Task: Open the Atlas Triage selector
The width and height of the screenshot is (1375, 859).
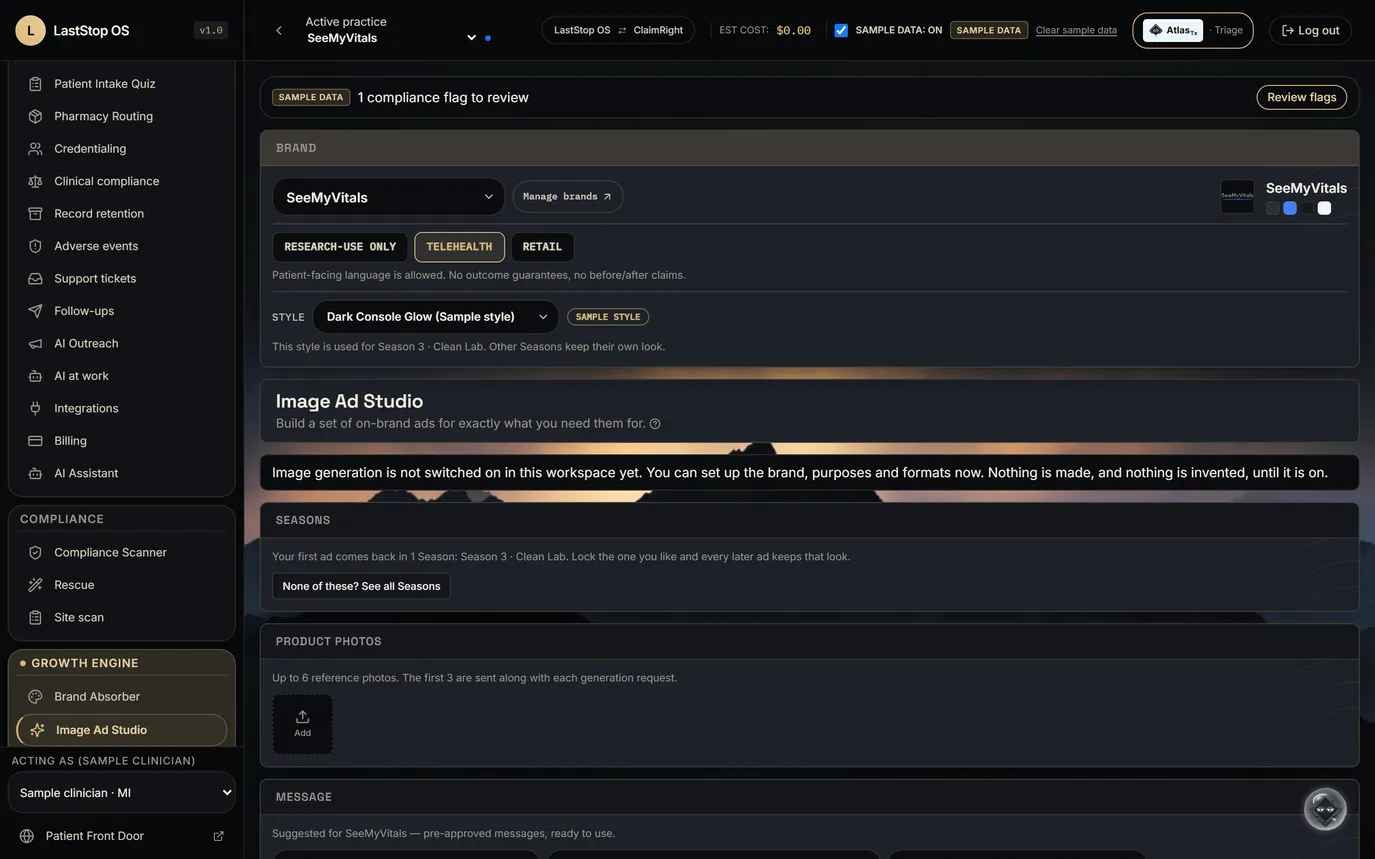Action: point(1193,30)
